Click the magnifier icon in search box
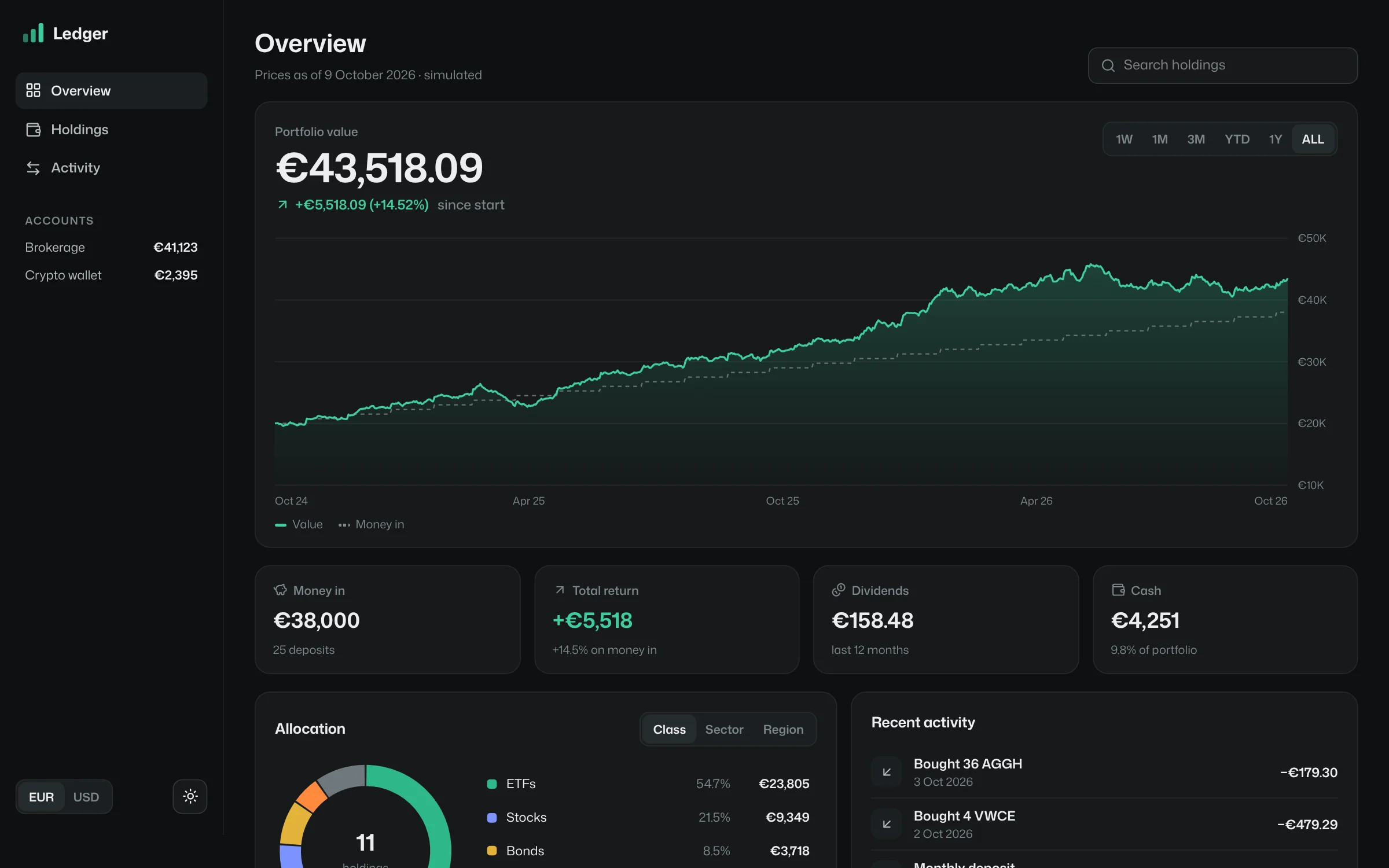This screenshot has height=868, width=1389. [1108, 65]
